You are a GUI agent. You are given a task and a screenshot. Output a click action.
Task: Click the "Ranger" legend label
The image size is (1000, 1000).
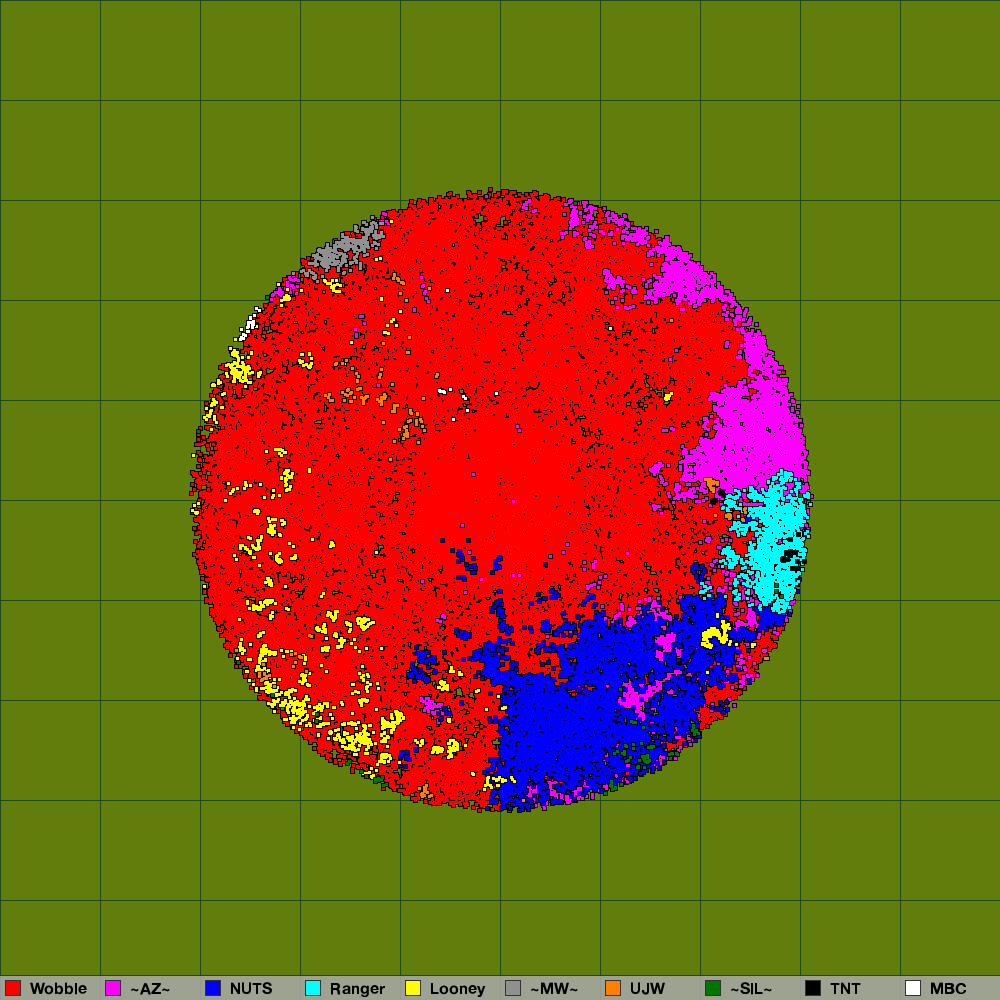tap(357, 989)
